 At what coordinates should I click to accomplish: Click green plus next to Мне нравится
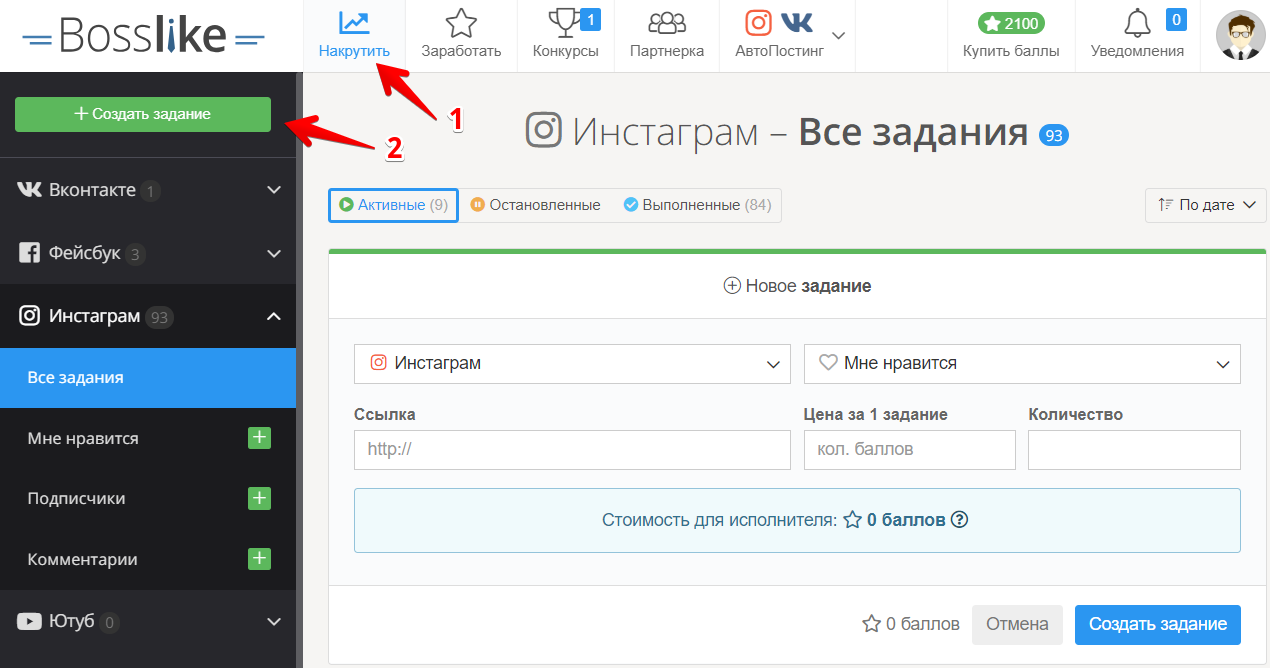[259, 437]
